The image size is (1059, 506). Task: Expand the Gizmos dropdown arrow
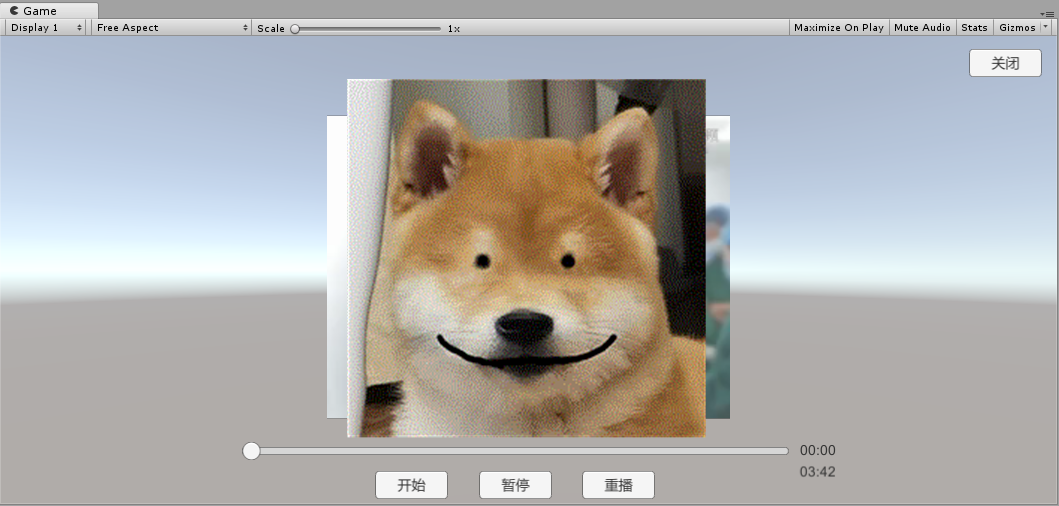[1046, 27]
